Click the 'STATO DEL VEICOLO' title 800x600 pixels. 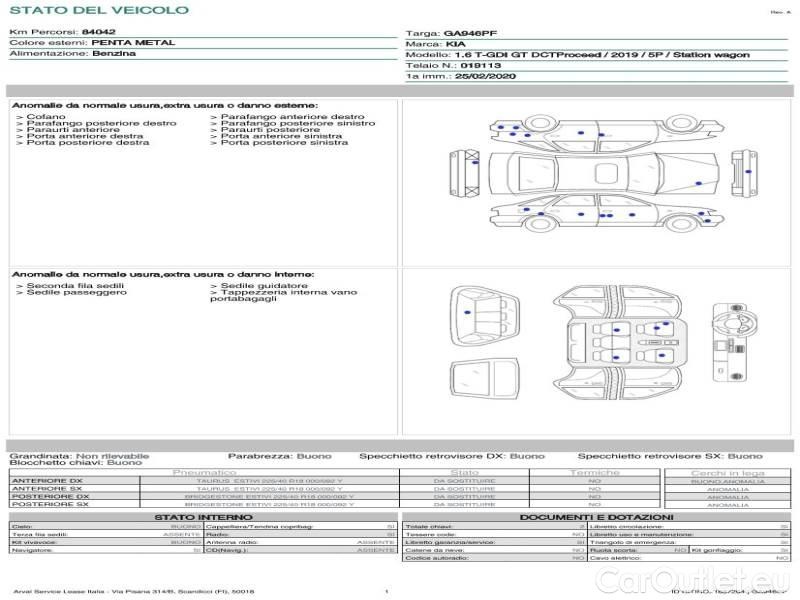99,10
